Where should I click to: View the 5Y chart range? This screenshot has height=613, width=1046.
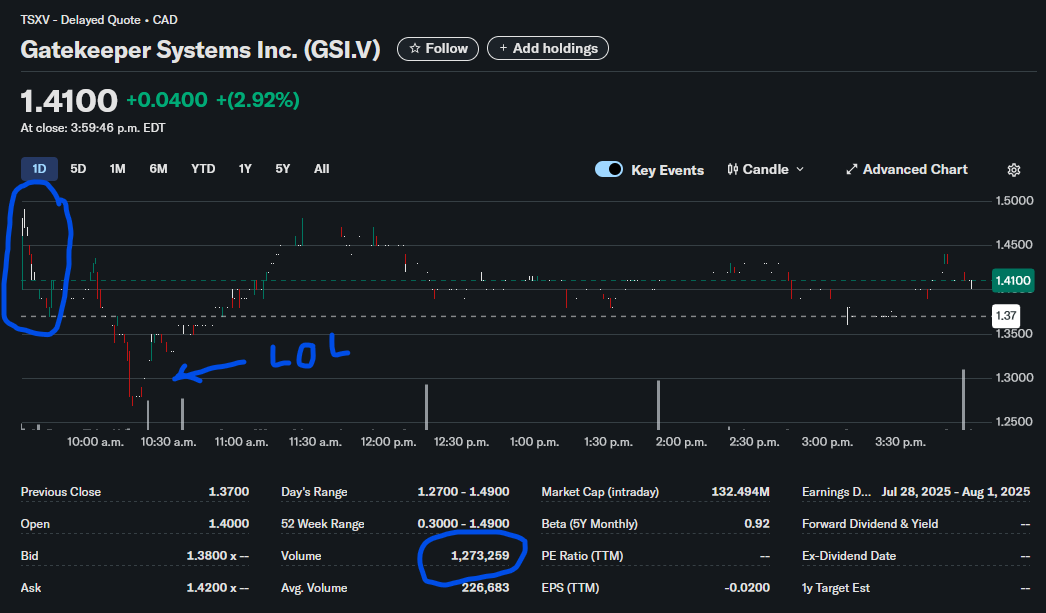click(x=283, y=169)
